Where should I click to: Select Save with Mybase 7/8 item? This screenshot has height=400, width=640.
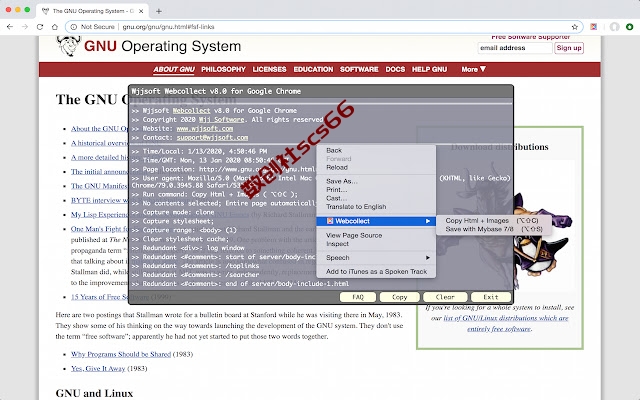493,229
